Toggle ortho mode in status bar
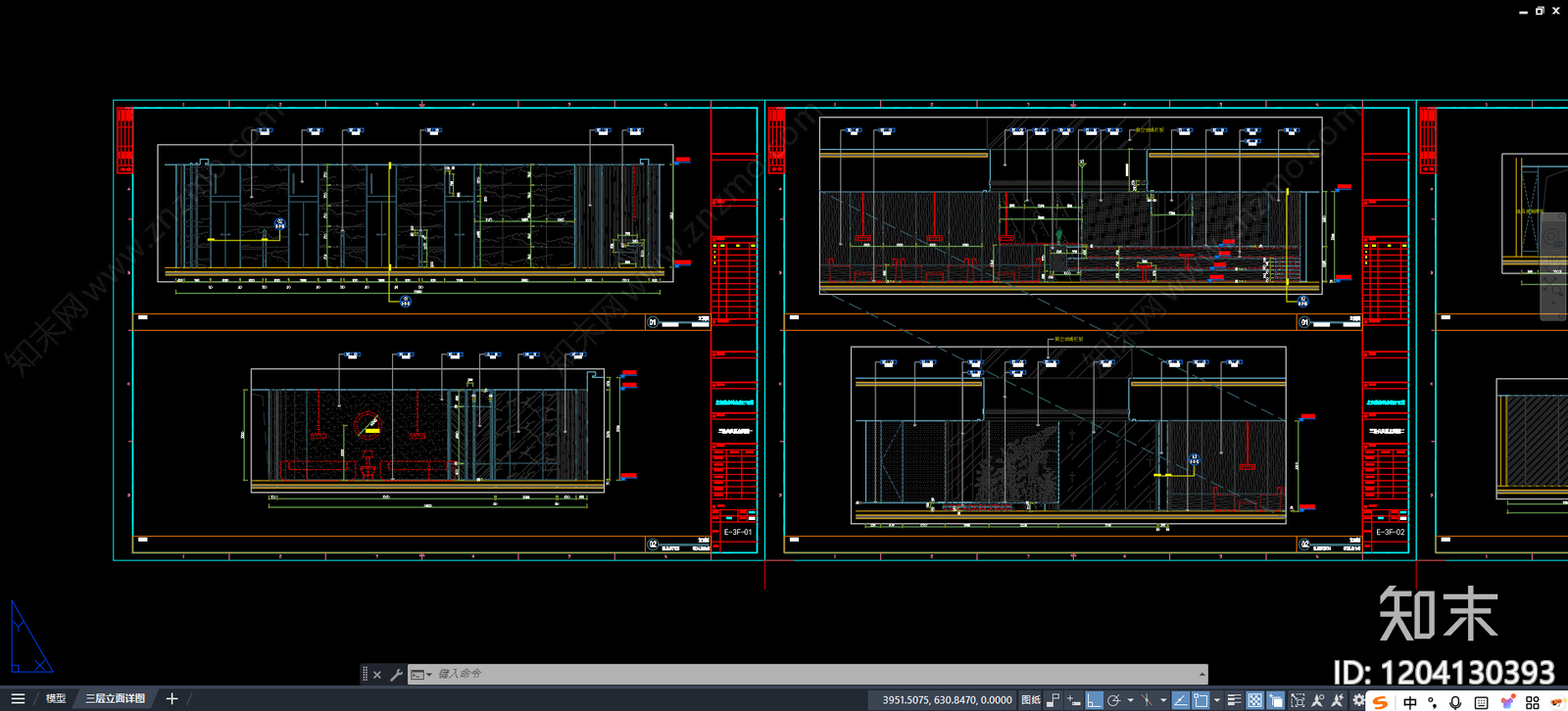Image resolution: width=1568 pixels, height=711 pixels. (1094, 700)
